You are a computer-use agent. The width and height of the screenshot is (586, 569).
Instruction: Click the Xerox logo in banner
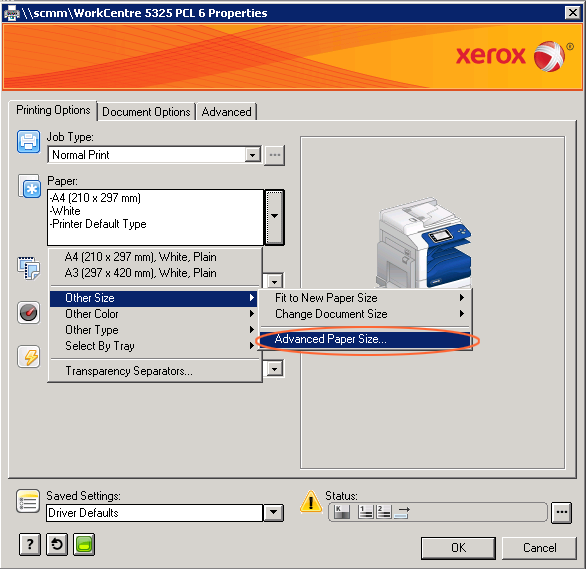click(514, 56)
